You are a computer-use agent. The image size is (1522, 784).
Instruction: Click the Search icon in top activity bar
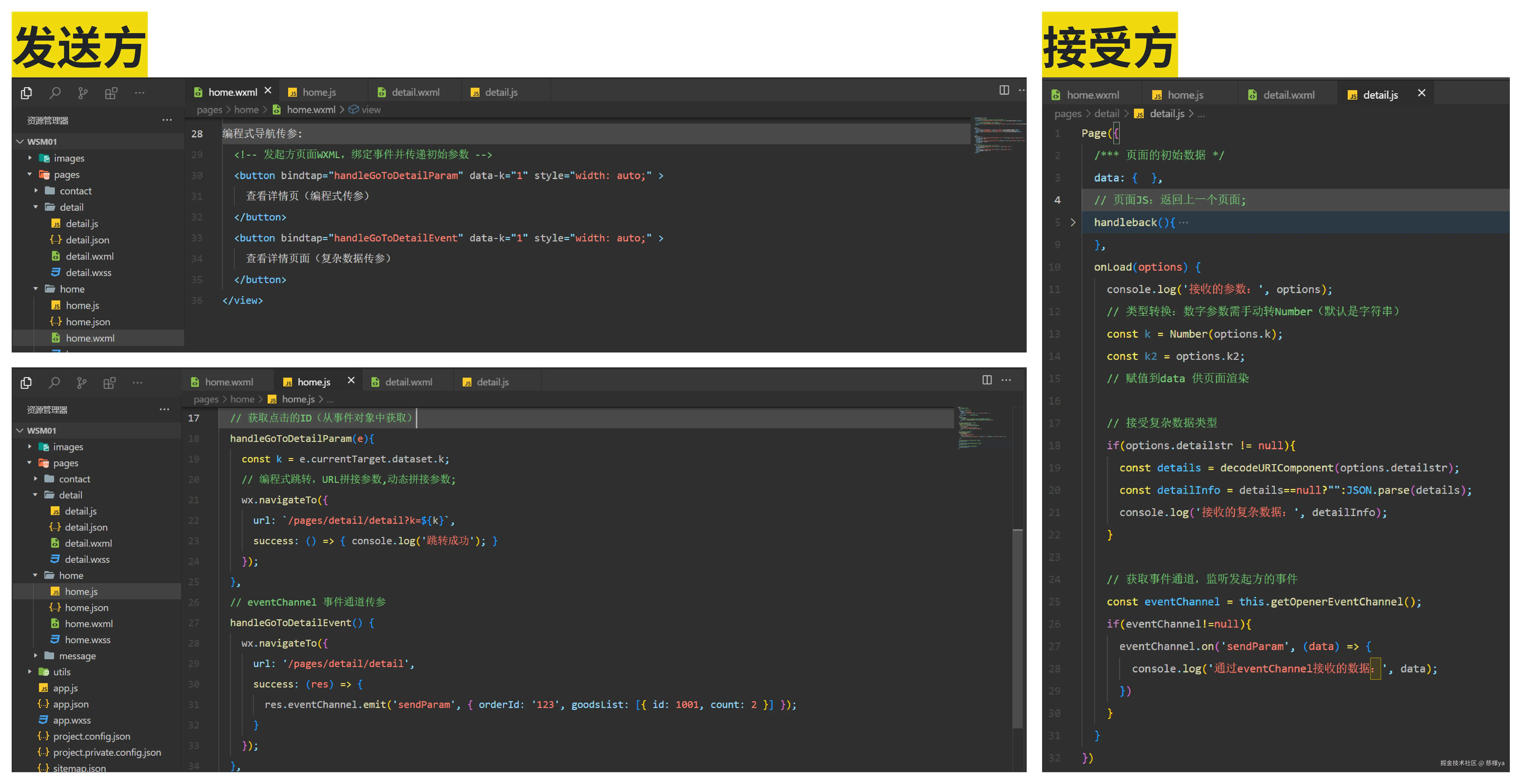(x=55, y=93)
